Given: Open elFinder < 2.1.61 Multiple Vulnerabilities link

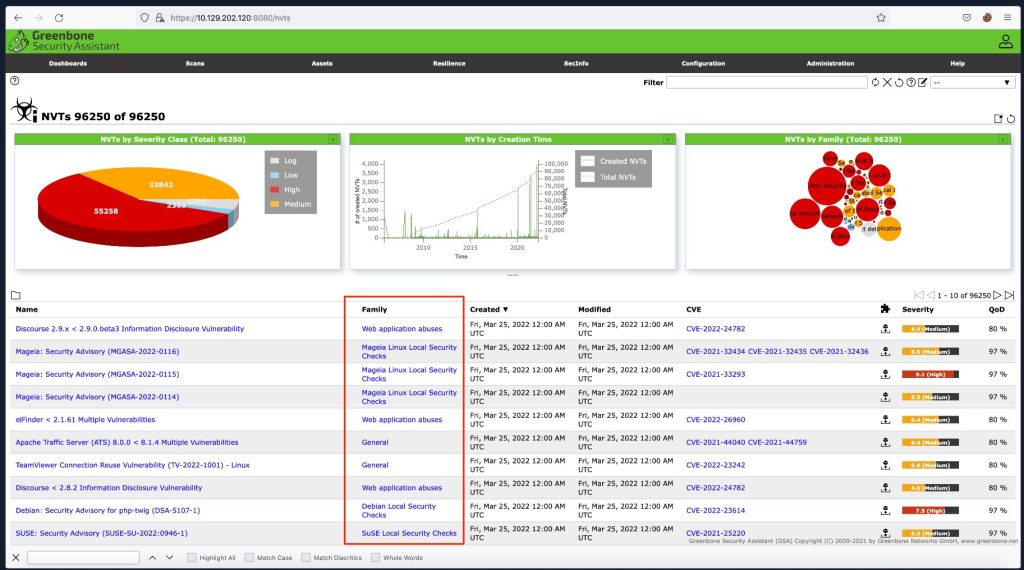Looking at the screenshot, I should [x=85, y=420].
